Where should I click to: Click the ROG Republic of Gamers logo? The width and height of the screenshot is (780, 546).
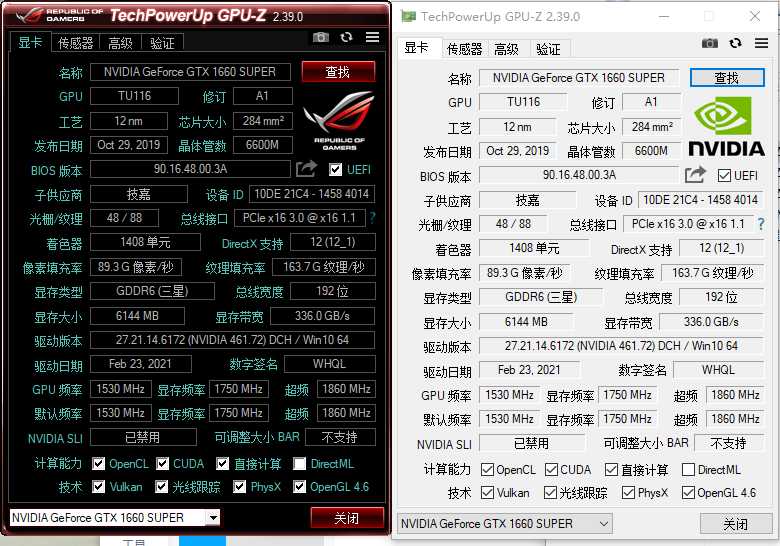click(x=339, y=120)
